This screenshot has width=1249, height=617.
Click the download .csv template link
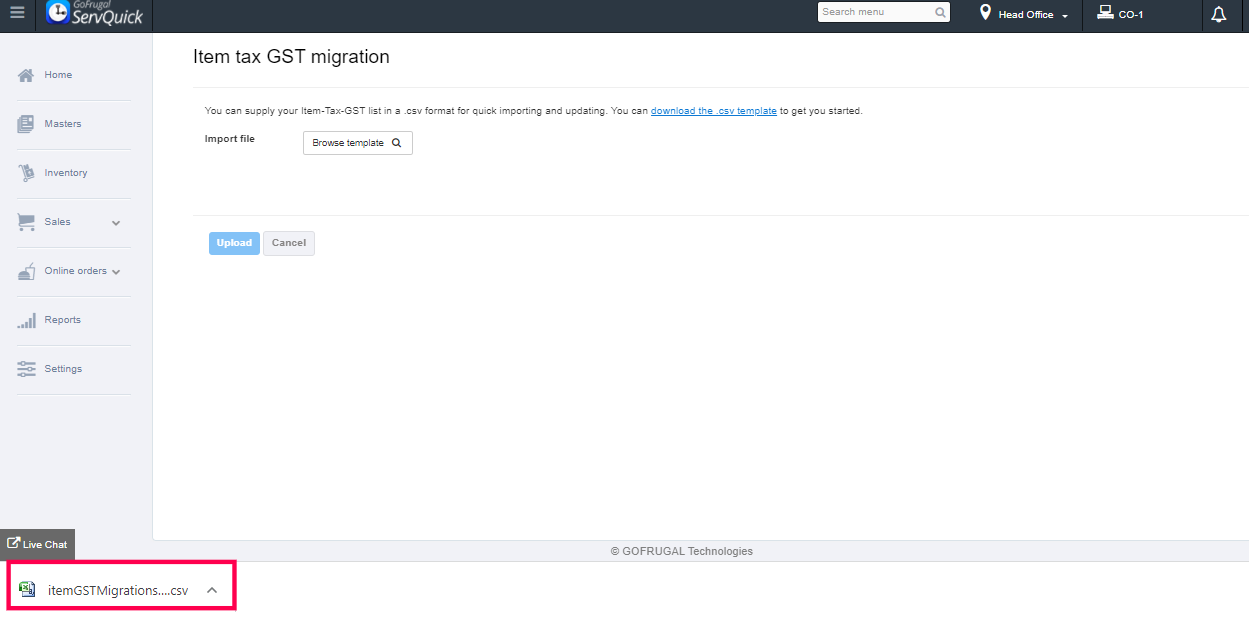click(x=713, y=111)
